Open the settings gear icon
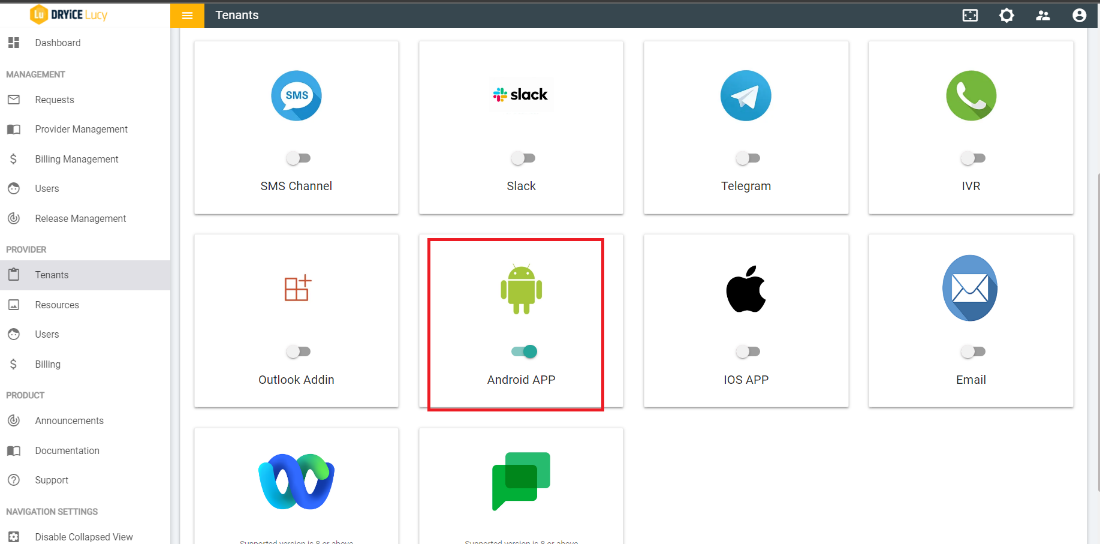1100x544 pixels. click(x=1007, y=15)
